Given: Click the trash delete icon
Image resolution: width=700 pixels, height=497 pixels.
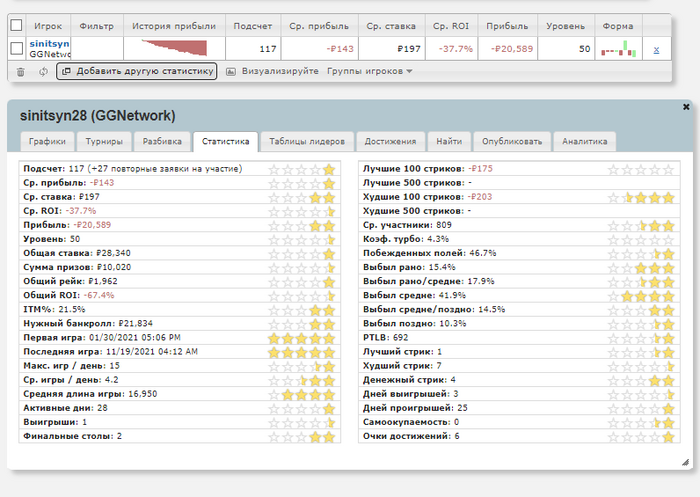Looking at the screenshot, I should pyautogui.click(x=21, y=71).
